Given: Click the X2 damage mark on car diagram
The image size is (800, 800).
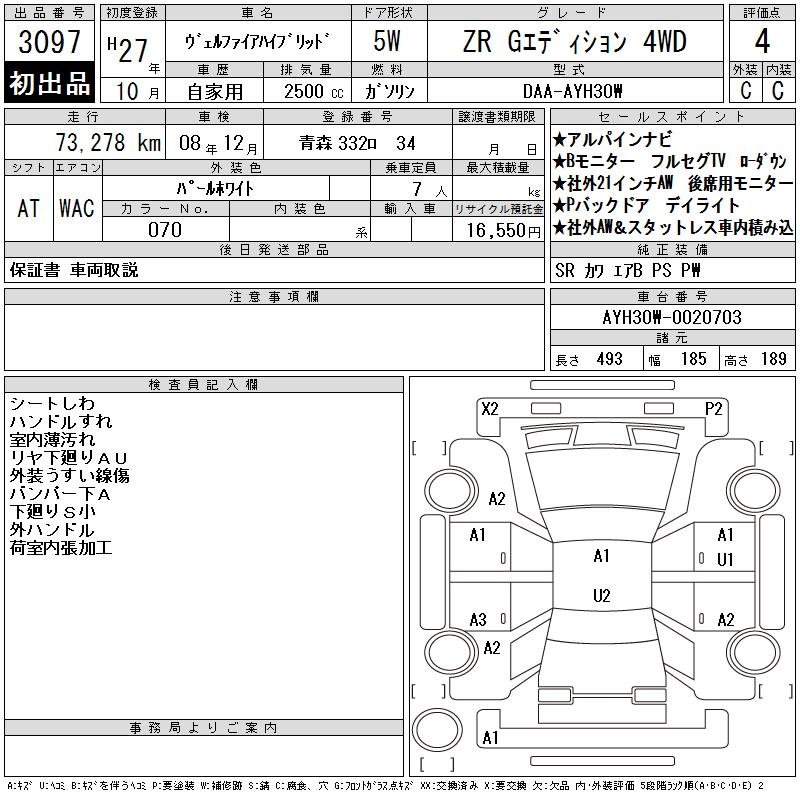Looking at the screenshot, I should click(x=489, y=408).
